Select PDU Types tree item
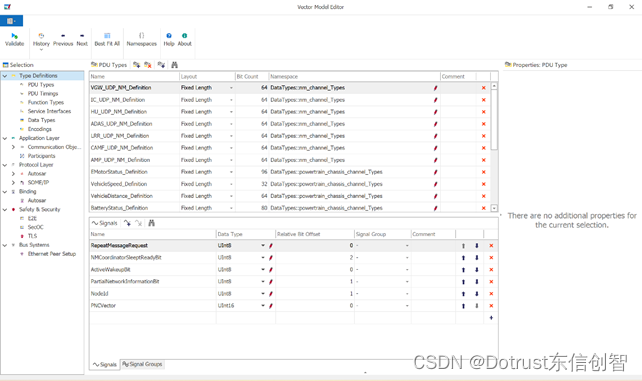 coord(41,85)
